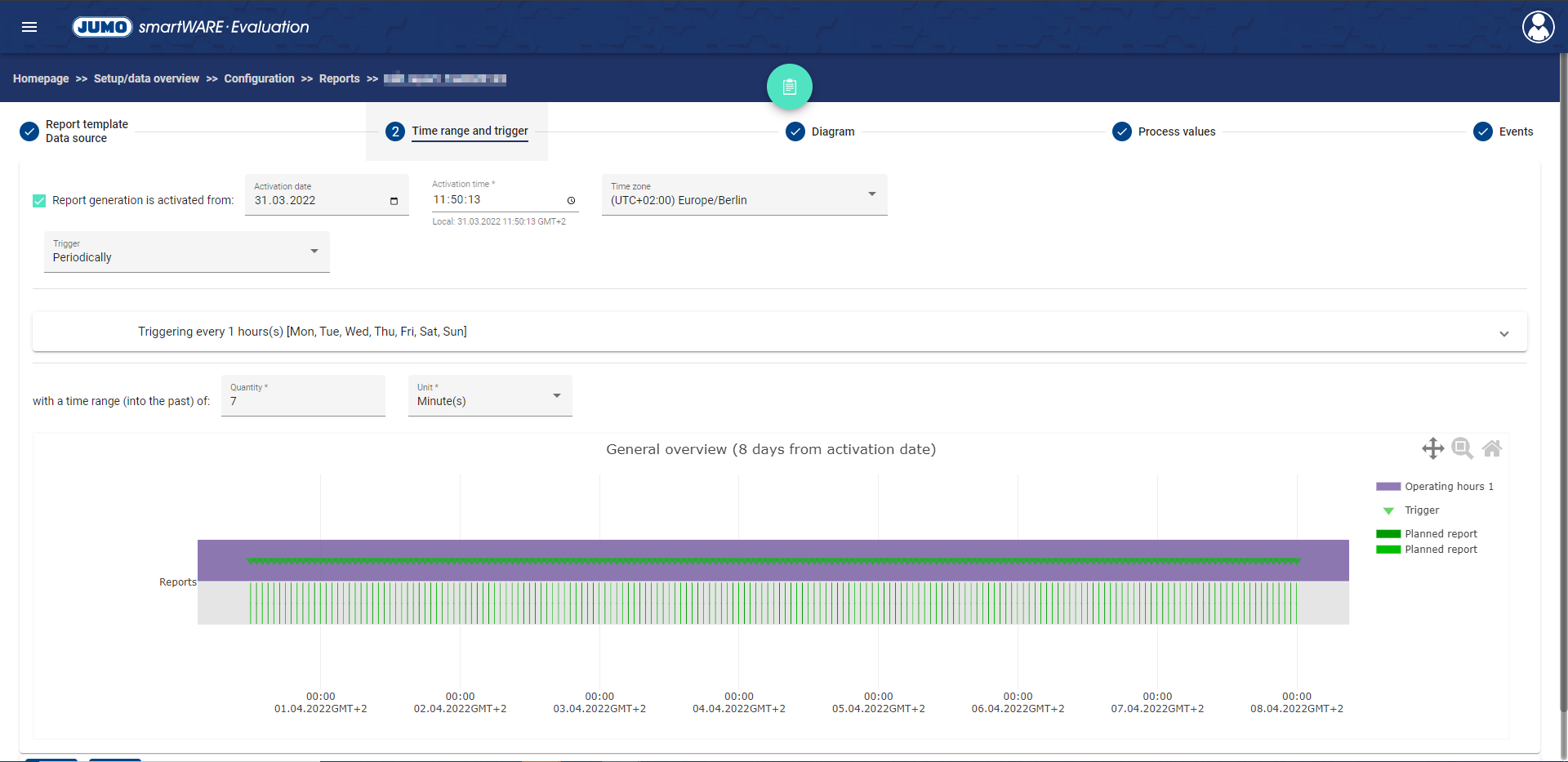Uncheck Report generation is activated checkbox

pos(39,201)
